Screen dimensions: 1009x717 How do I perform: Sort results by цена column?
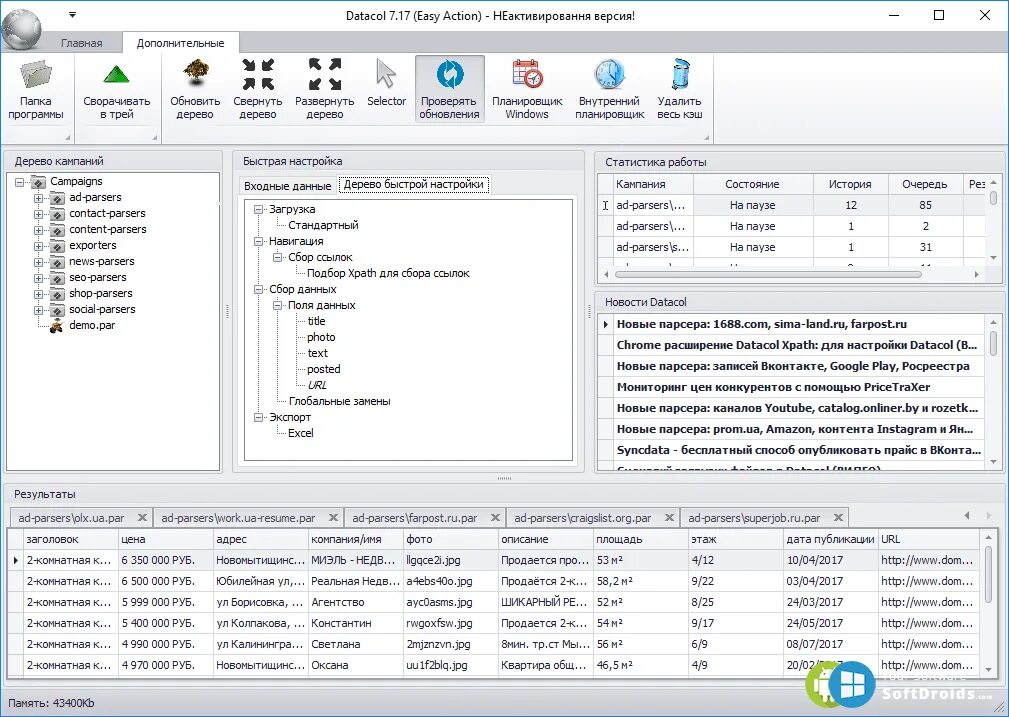click(x=165, y=539)
